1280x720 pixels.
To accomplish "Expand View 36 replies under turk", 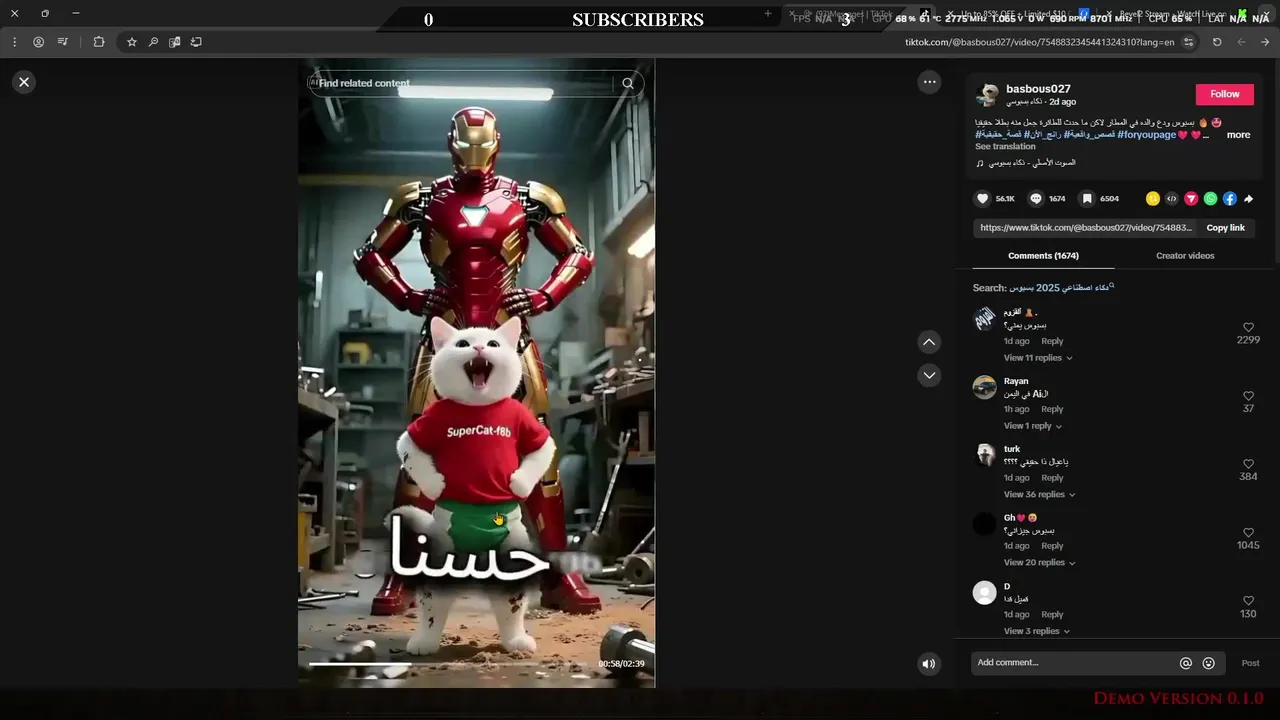I will click(x=1040, y=494).
